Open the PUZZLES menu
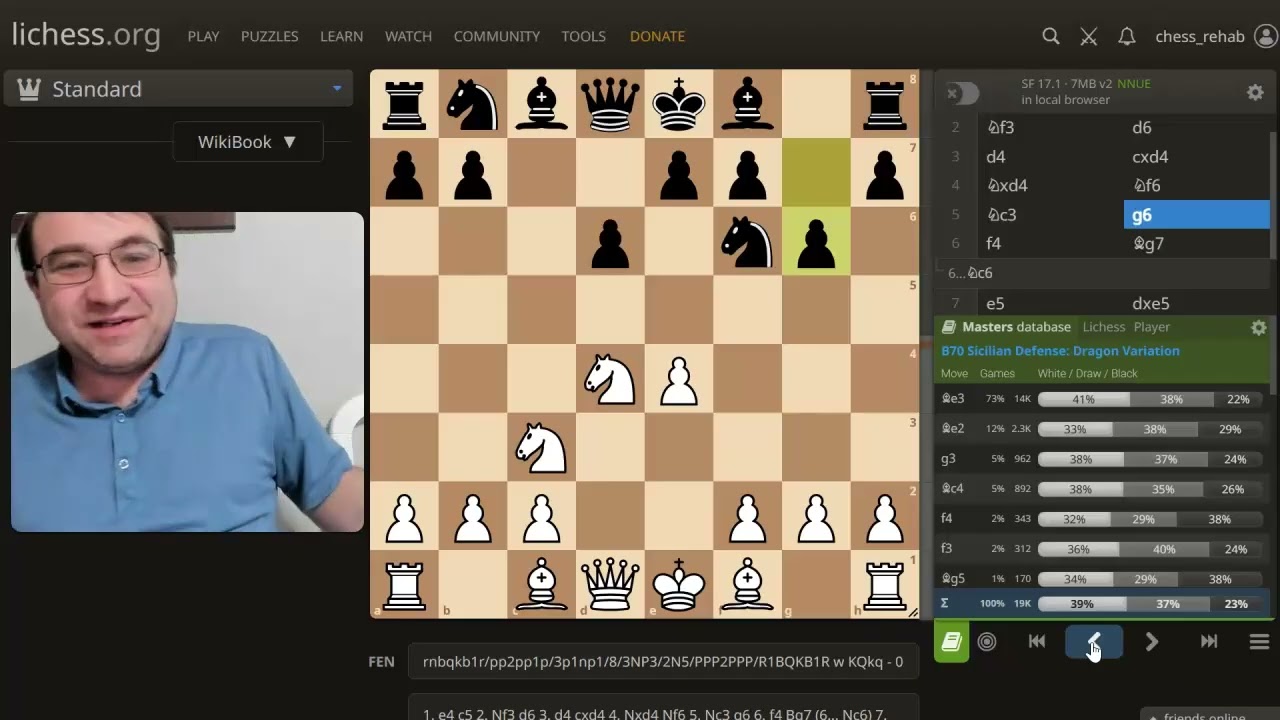 pyautogui.click(x=270, y=36)
